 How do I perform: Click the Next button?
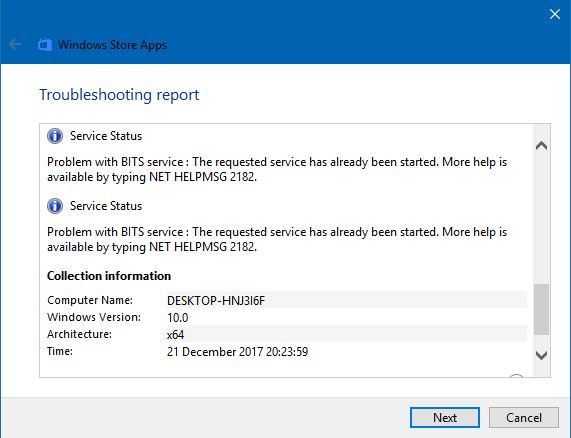click(x=445, y=417)
